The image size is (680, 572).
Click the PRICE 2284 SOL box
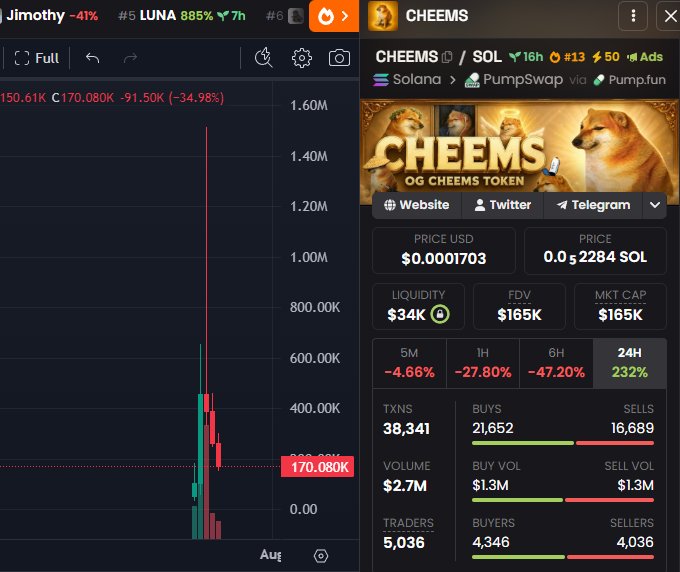595,250
